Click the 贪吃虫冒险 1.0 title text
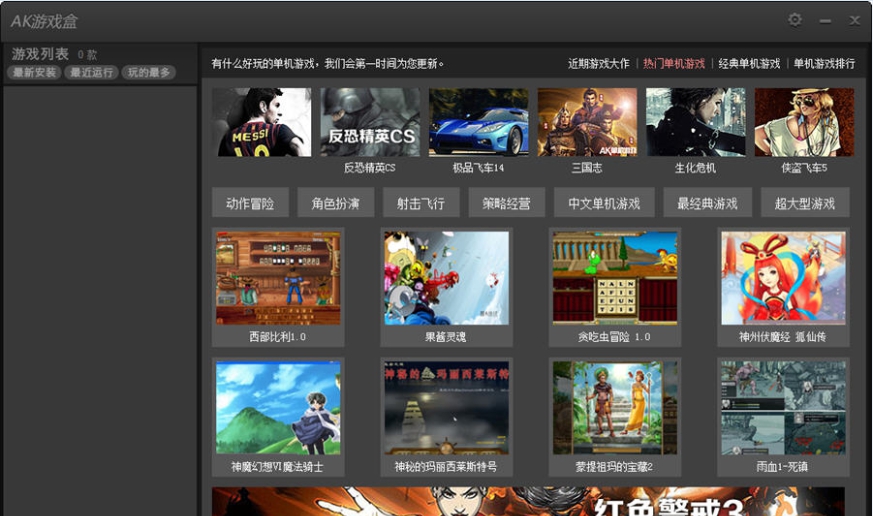 [614, 337]
